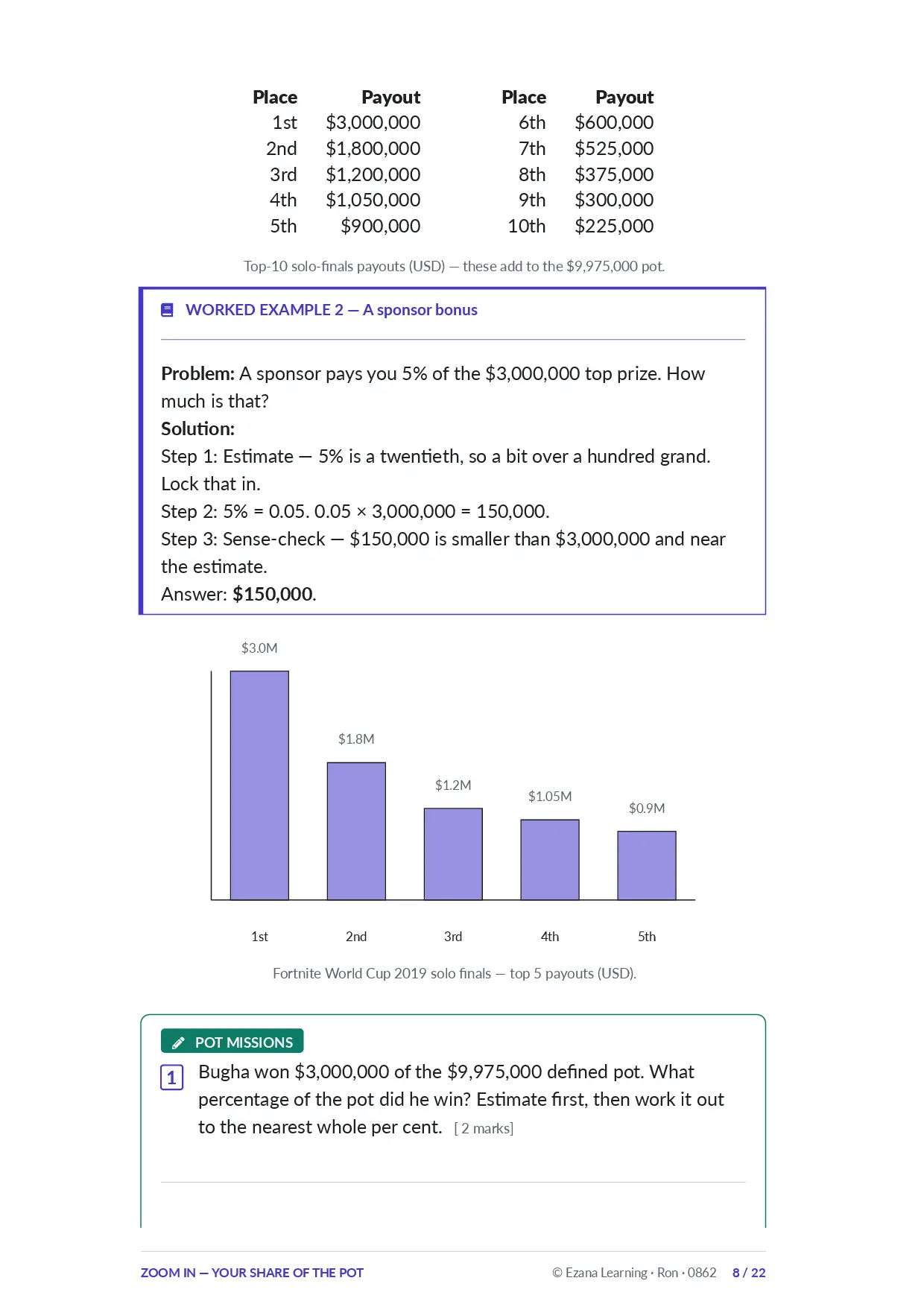The width and height of the screenshot is (924, 1307).
Task: Click the left Payout column header
Action: click(x=391, y=98)
